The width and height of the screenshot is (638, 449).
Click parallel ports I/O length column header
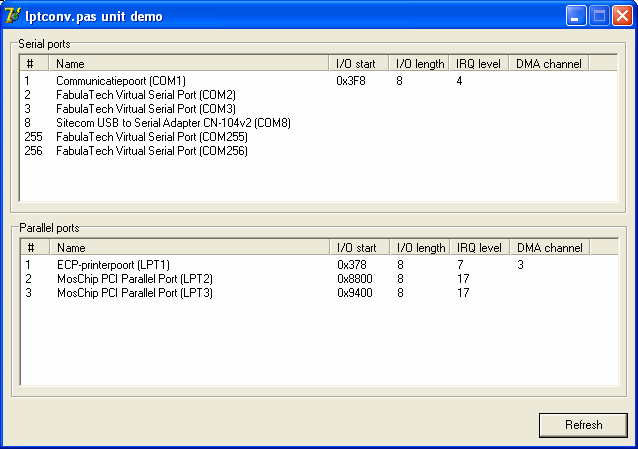421,247
